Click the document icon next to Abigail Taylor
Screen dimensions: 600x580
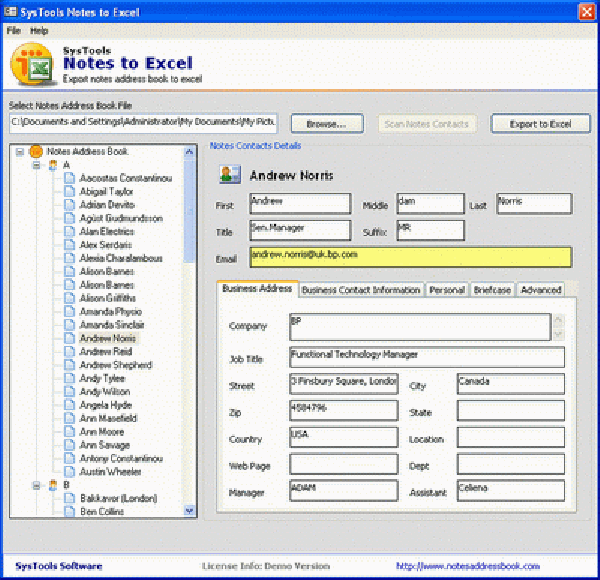coord(70,191)
